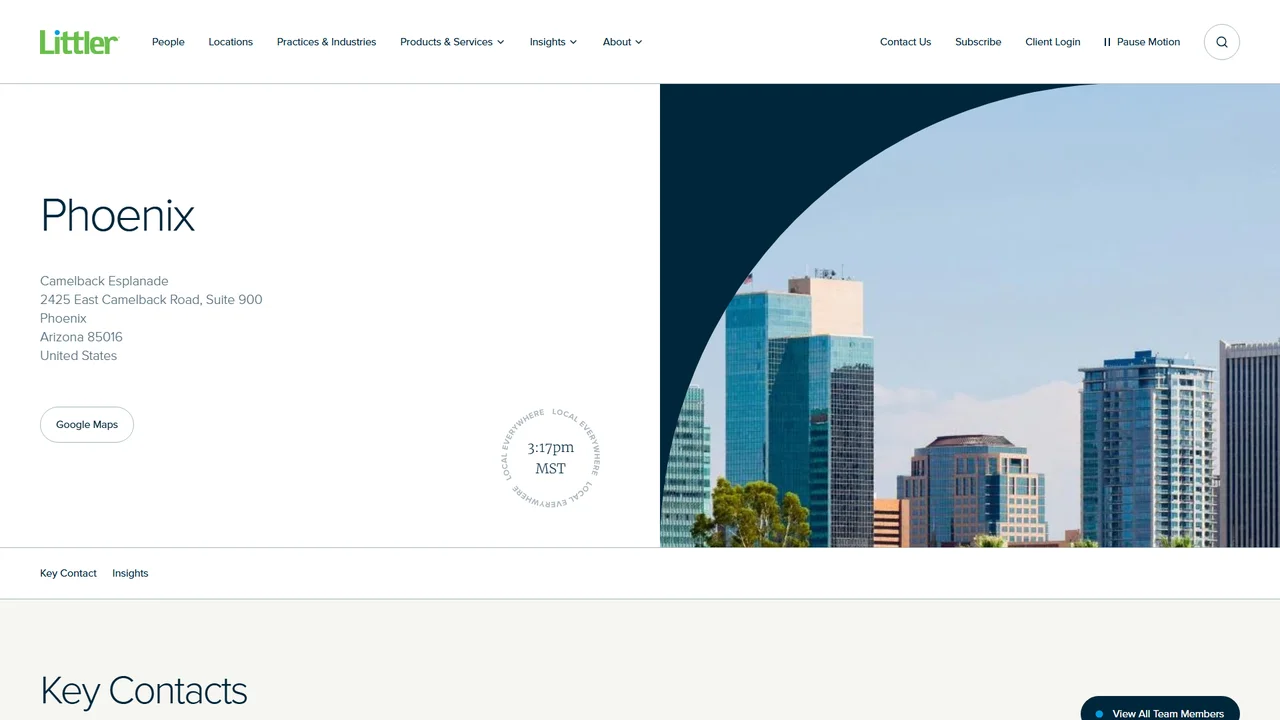Toggle Pause Motion
The width and height of the screenshot is (1280, 720).
pos(1142,42)
